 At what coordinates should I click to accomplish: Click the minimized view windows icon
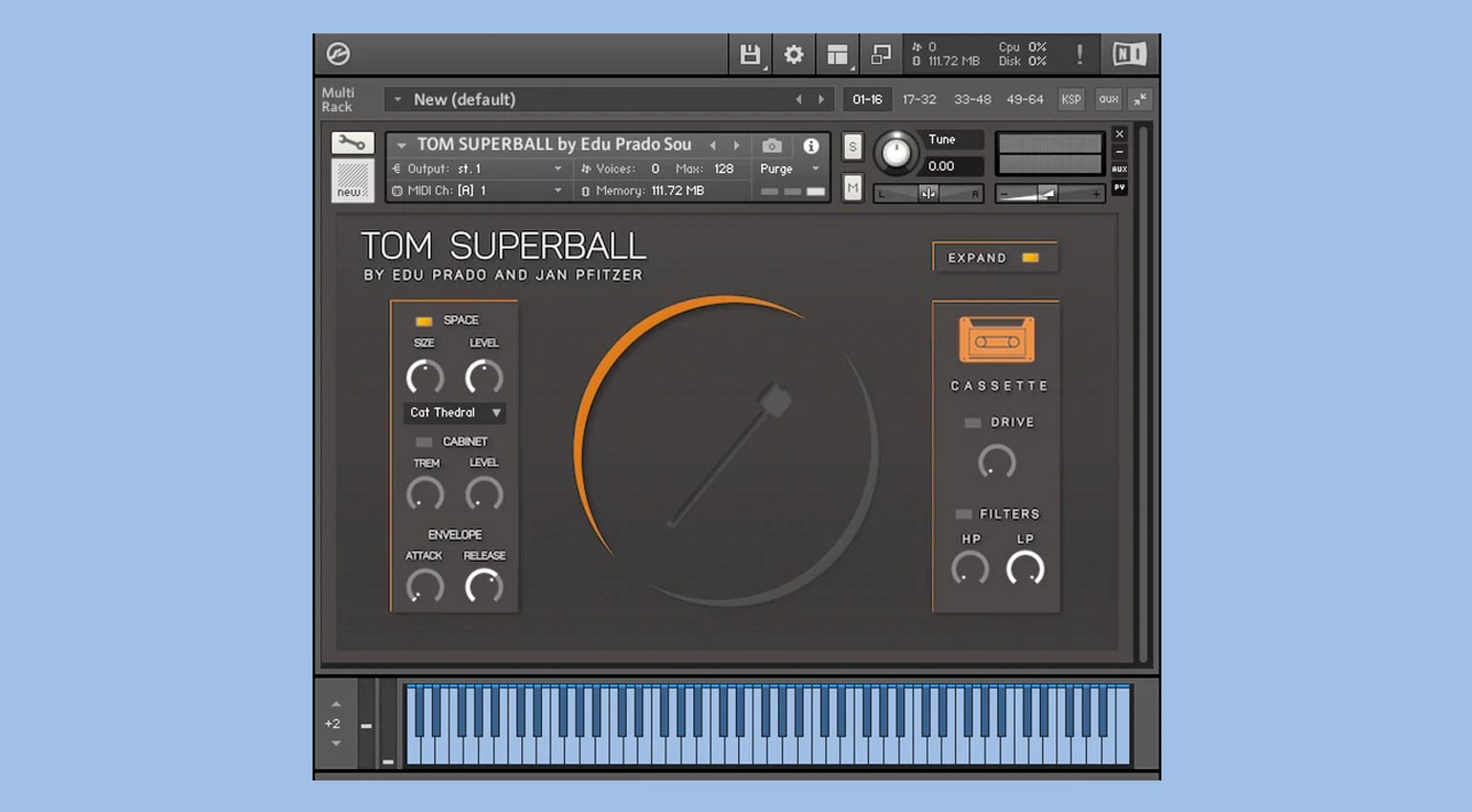pos(880,54)
